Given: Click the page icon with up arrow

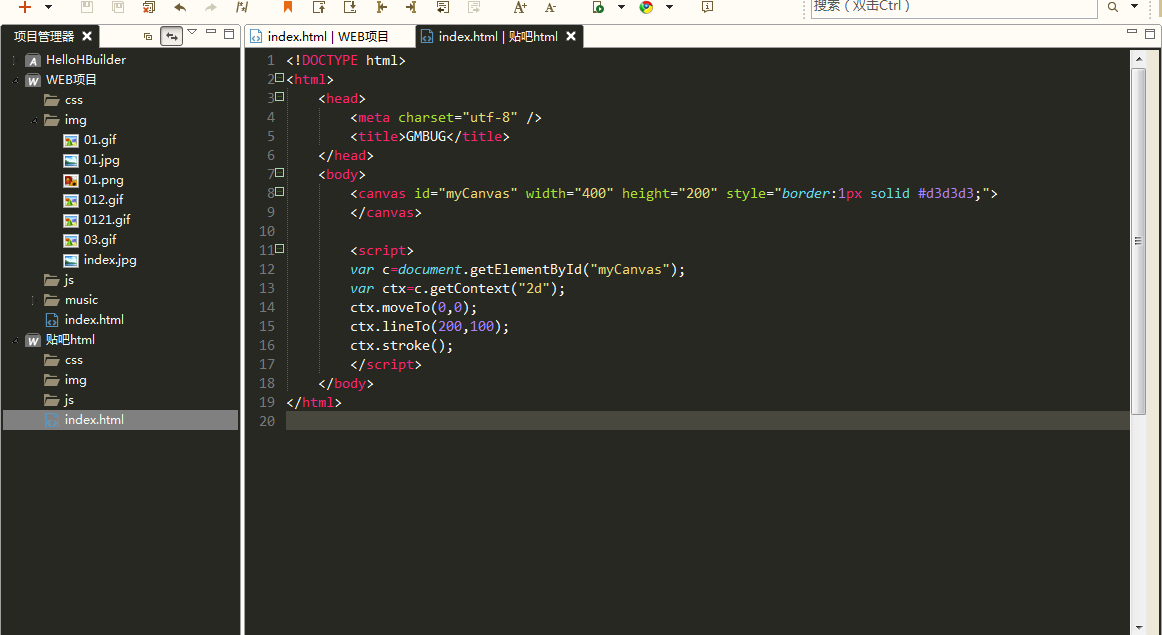Looking at the screenshot, I should click(x=319, y=7).
